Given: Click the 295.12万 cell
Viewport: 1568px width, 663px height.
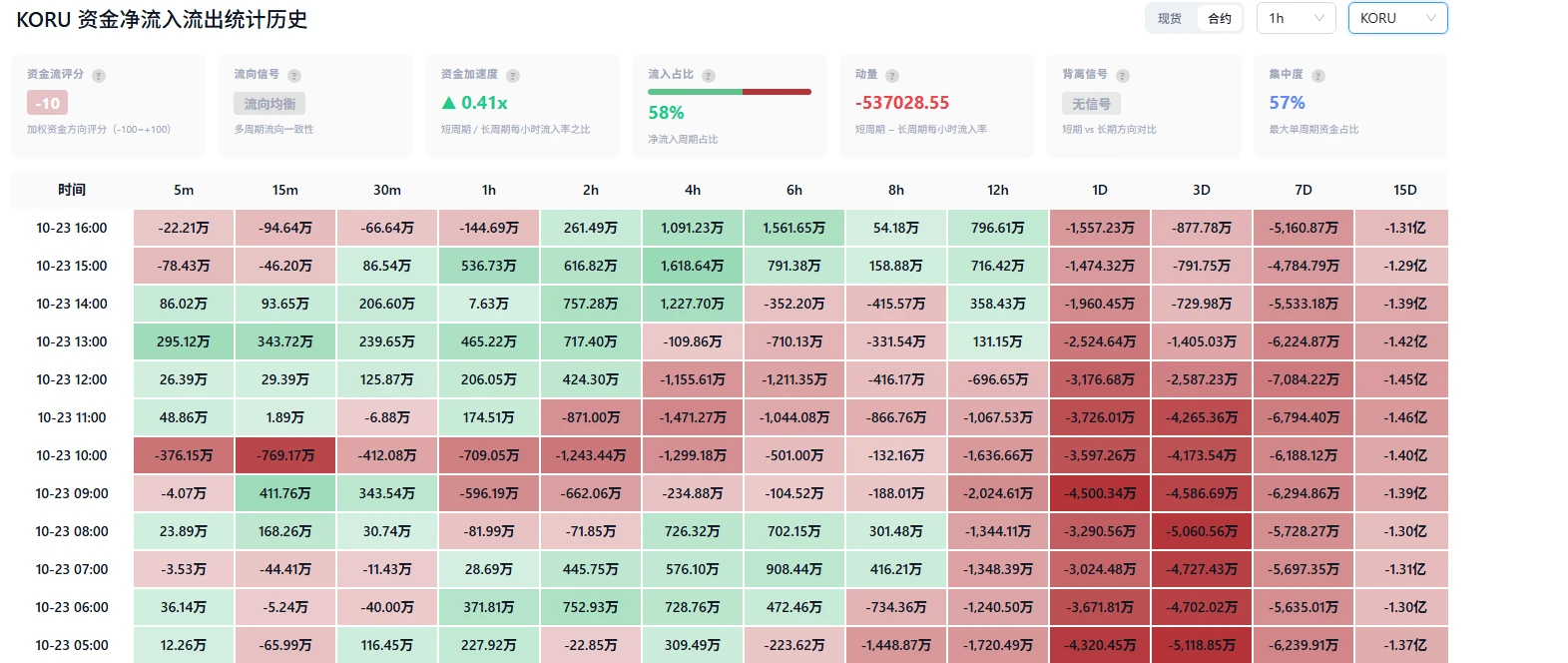Looking at the screenshot, I should pos(184,341).
